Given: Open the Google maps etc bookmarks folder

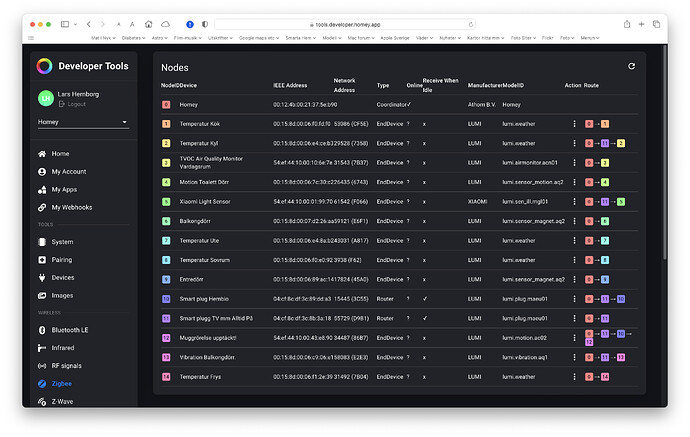Looking at the screenshot, I should 259,38.
